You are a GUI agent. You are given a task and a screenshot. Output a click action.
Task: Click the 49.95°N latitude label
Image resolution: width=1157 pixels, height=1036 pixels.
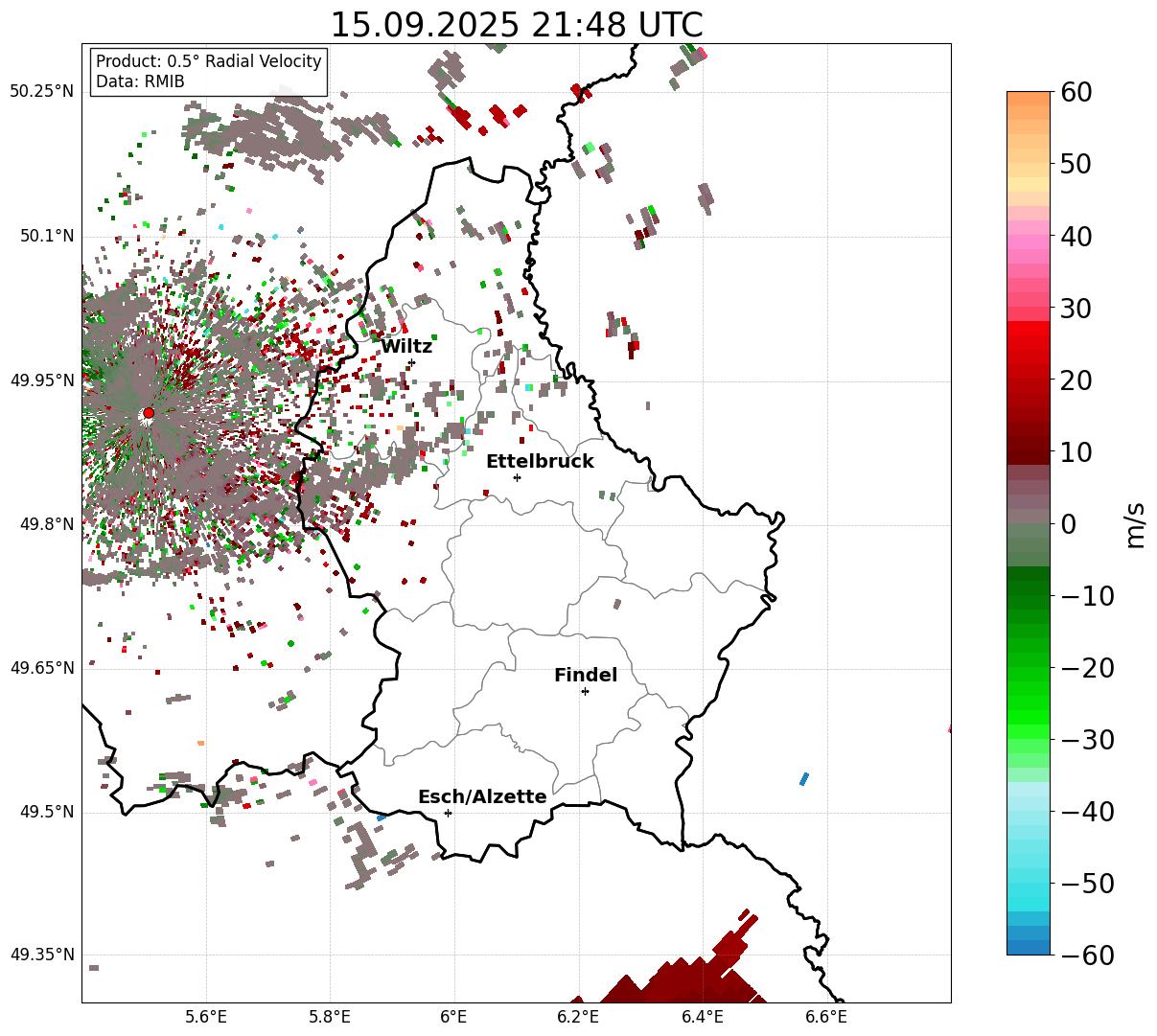41,380
